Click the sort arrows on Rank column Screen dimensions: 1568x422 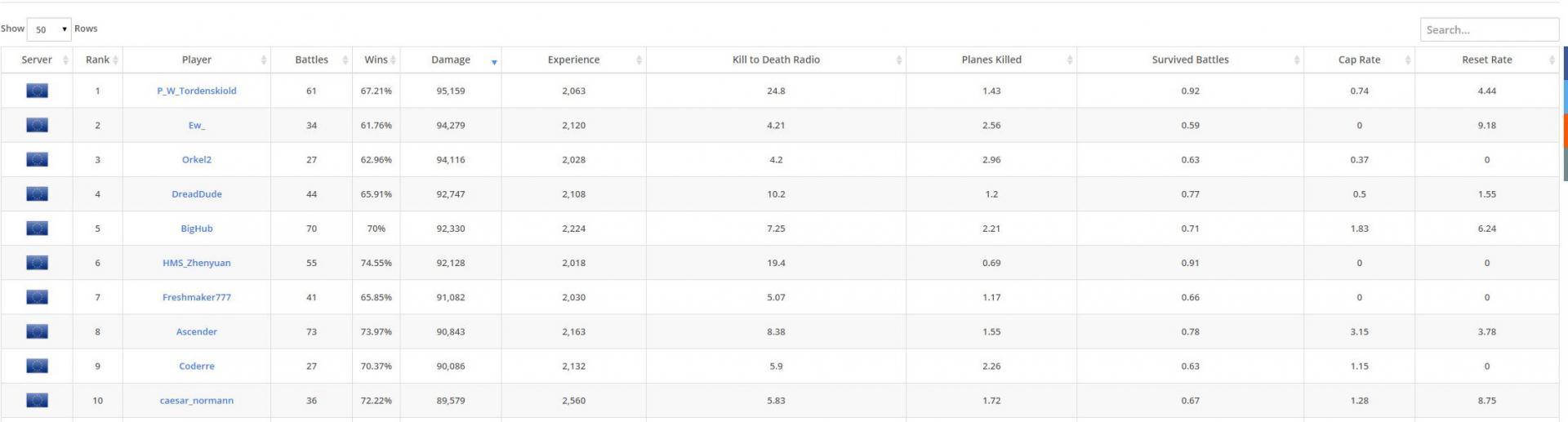tap(115, 60)
